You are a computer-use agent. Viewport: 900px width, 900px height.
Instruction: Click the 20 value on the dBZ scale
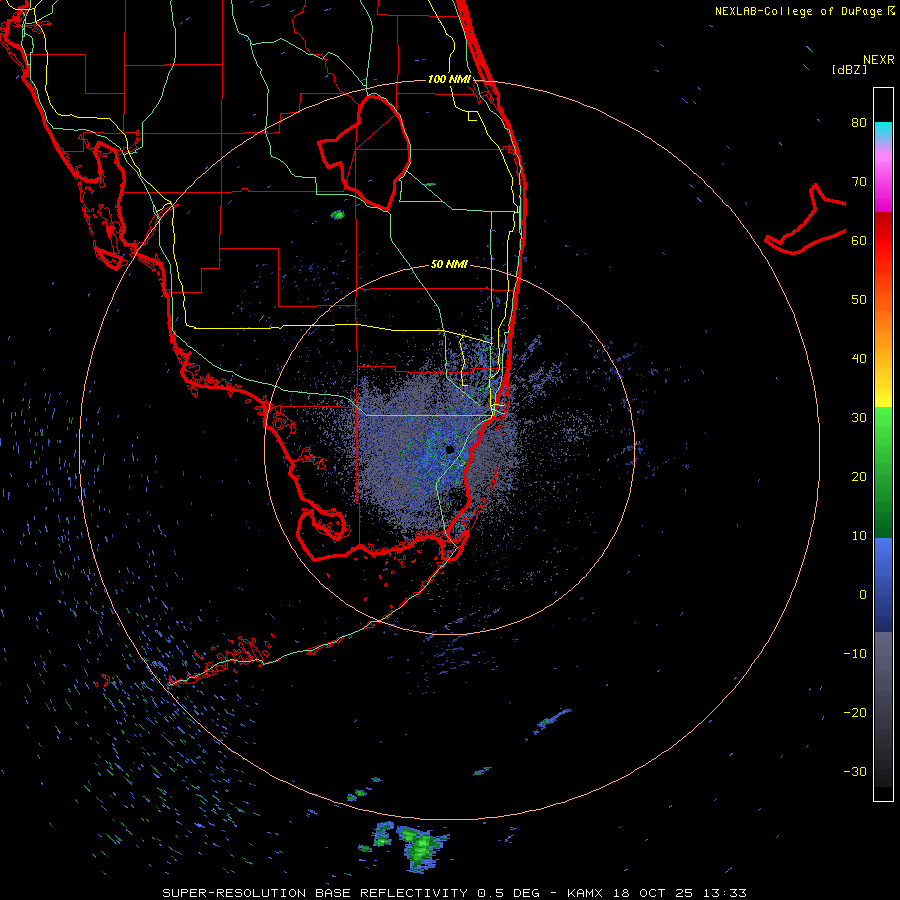[x=859, y=477]
